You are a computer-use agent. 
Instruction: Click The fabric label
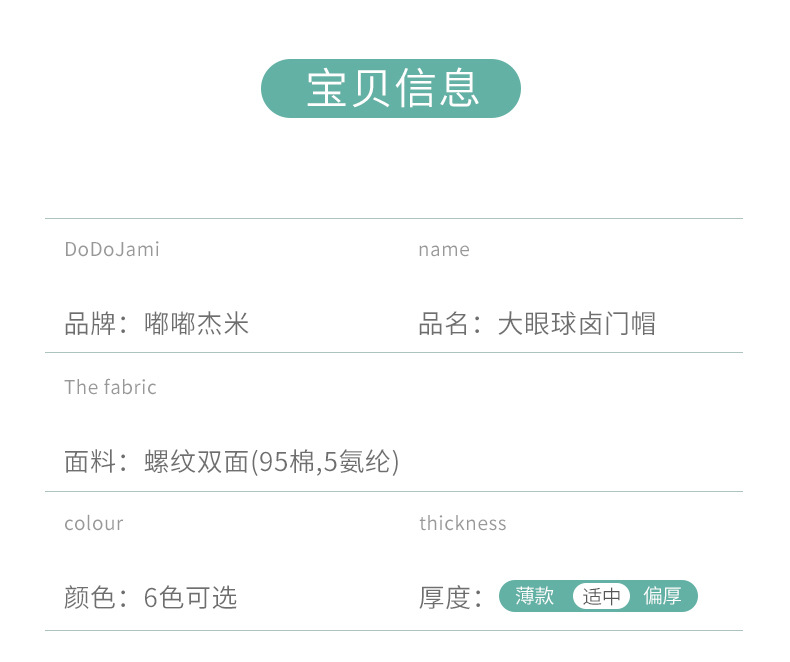(x=110, y=387)
